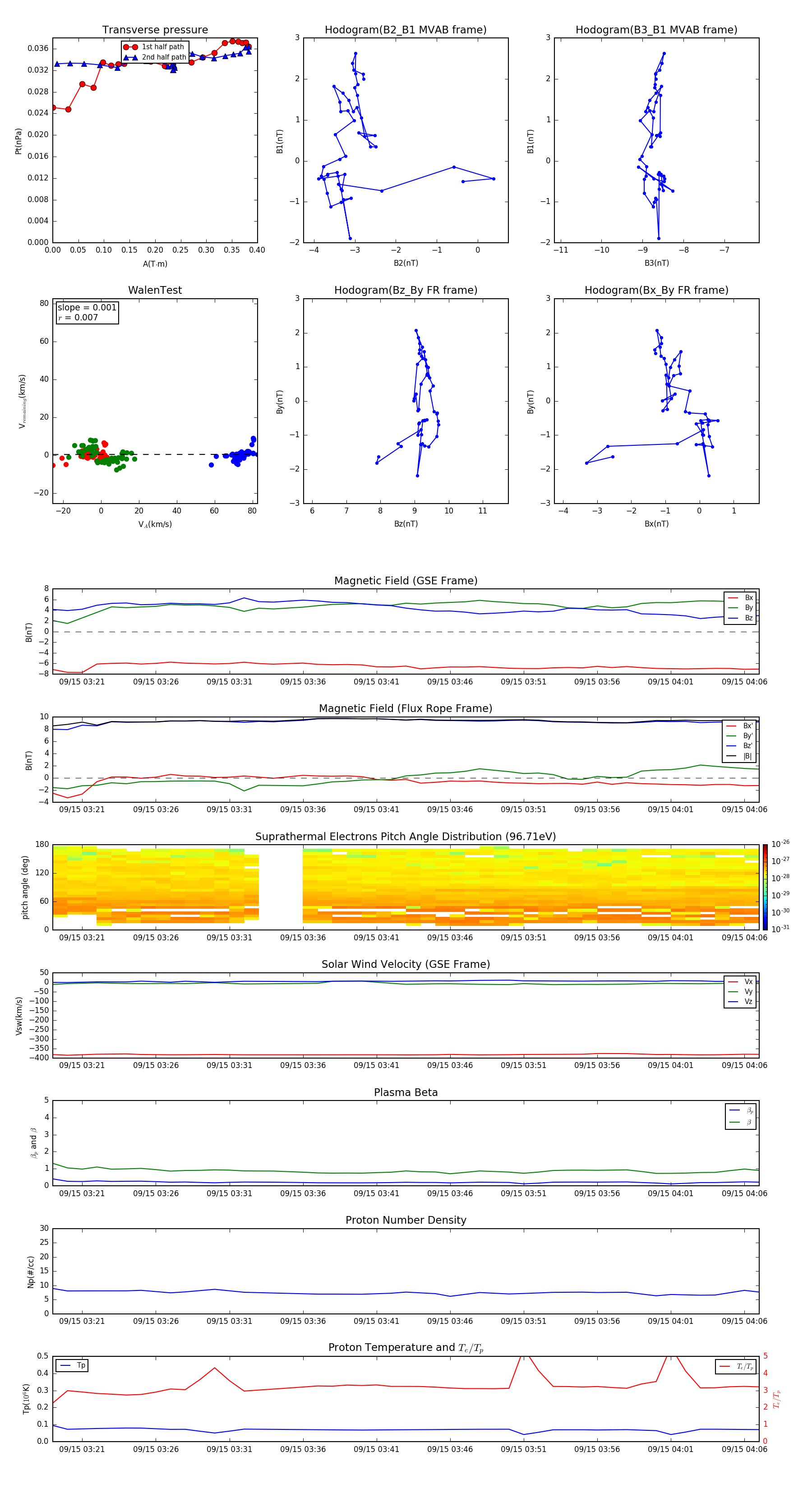Select the By' legend entry in Flux Rope plot
Screen dimensions: 812x1489
click(740, 736)
